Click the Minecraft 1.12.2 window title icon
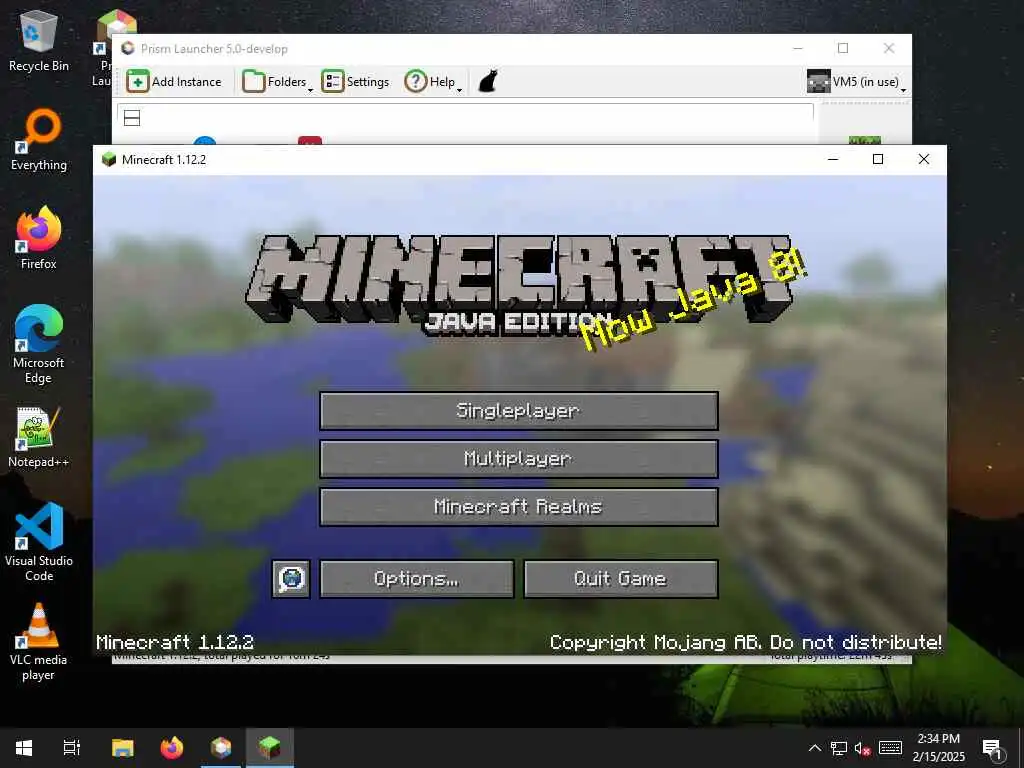Viewport: 1024px width, 768px height. pyautogui.click(x=109, y=159)
